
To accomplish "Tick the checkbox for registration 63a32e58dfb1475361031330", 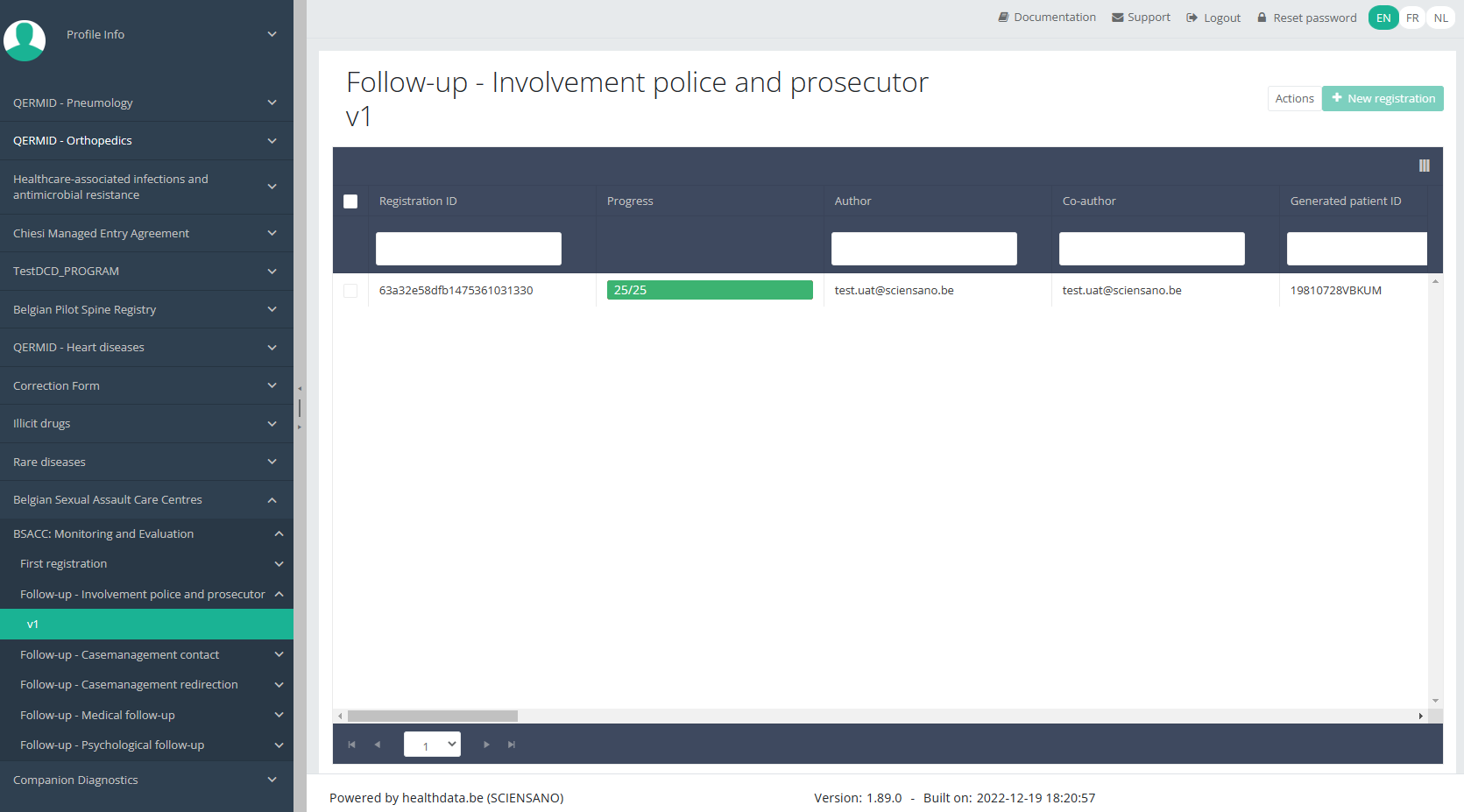I will point(350,291).
